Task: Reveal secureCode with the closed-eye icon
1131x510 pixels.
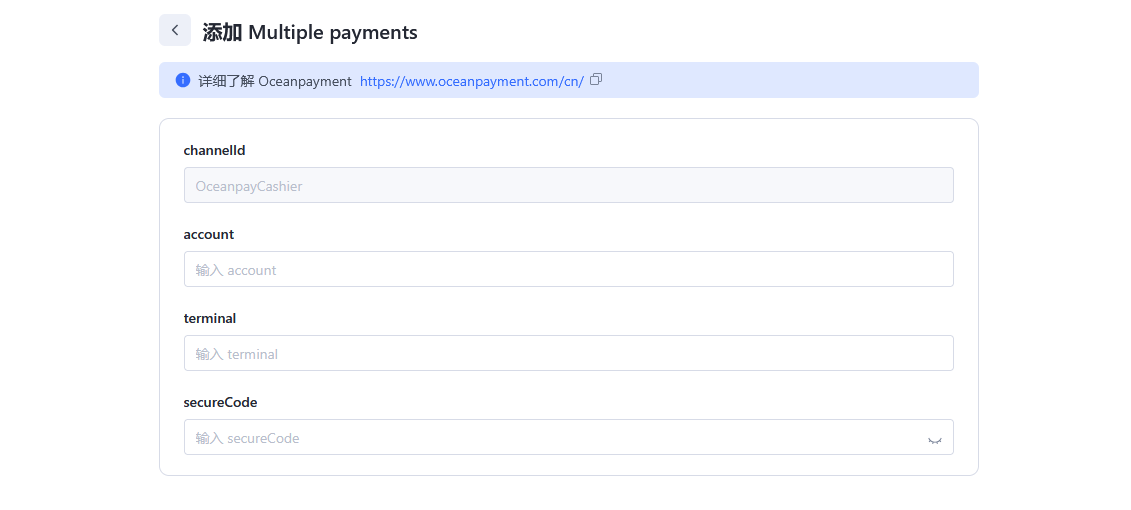Action: tap(934, 438)
